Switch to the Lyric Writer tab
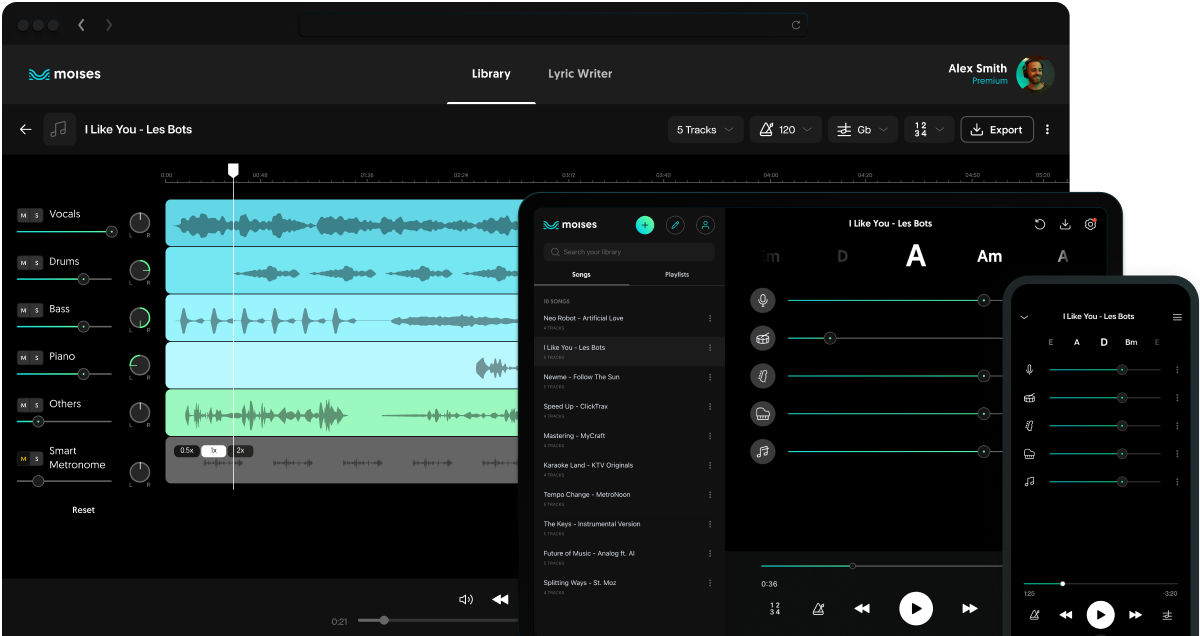Image resolution: width=1200 pixels, height=636 pixels. coord(580,74)
